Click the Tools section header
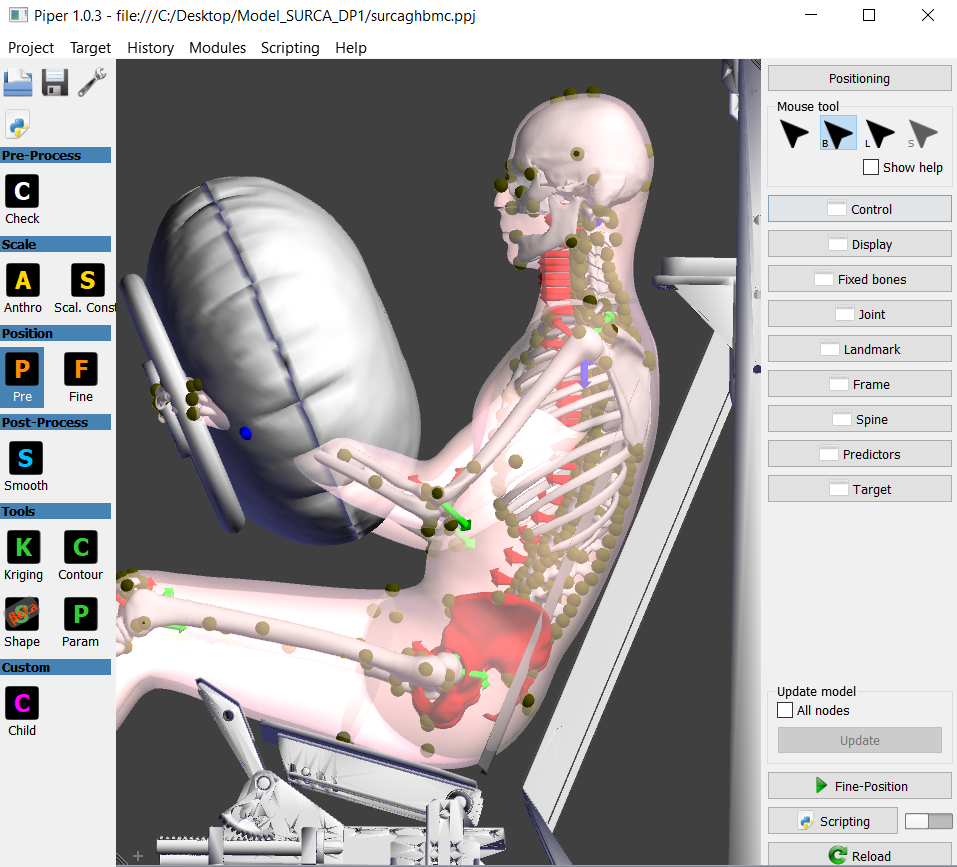The width and height of the screenshot is (957, 867). pos(56,511)
